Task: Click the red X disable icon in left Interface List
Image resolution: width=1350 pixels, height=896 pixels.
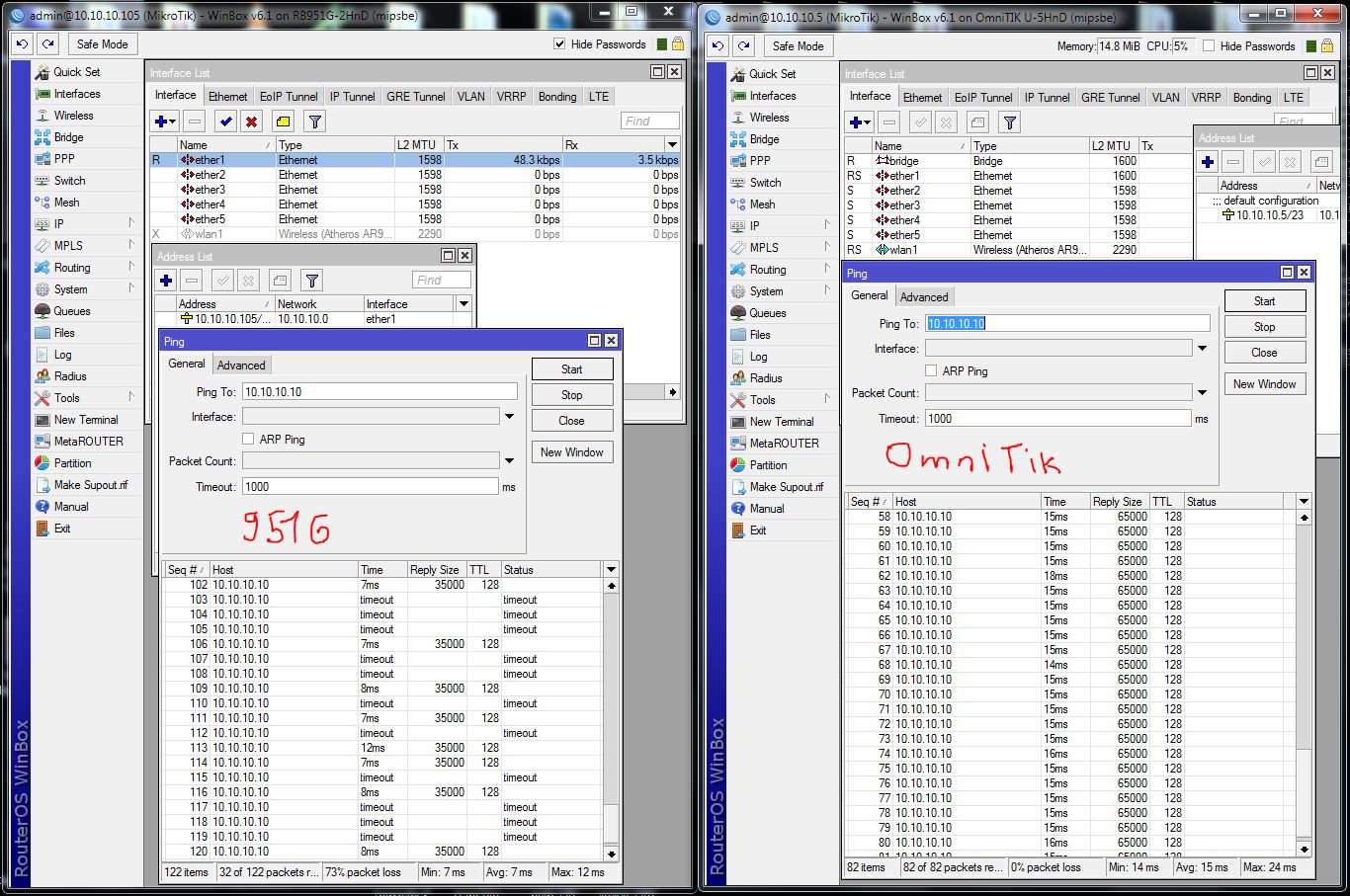Action: click(x=252, y=122)
